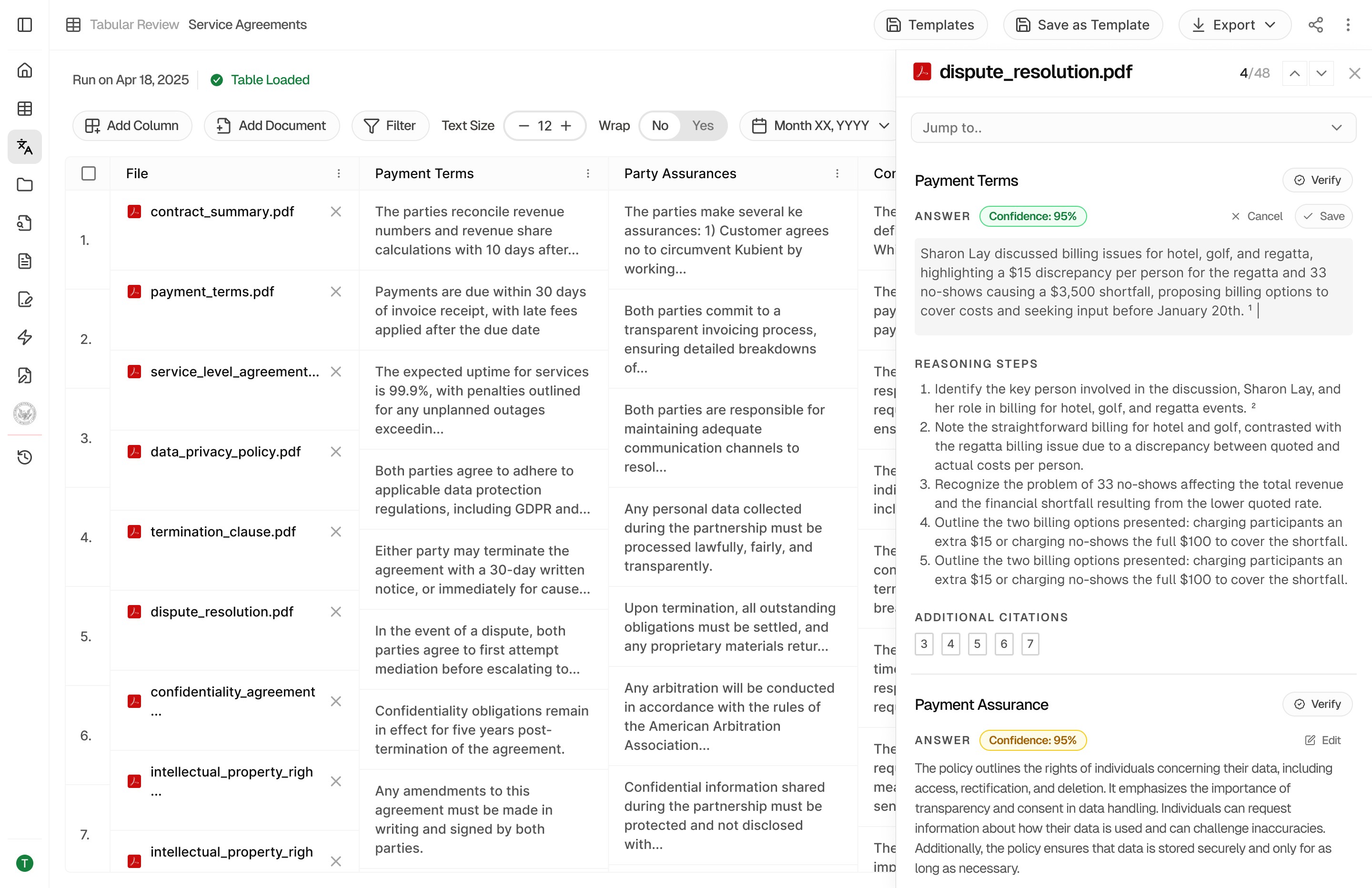This screenshot has width=1372, height=888.
Task: Open the folder icon in sidebar
Action: [x=25, y=184]
